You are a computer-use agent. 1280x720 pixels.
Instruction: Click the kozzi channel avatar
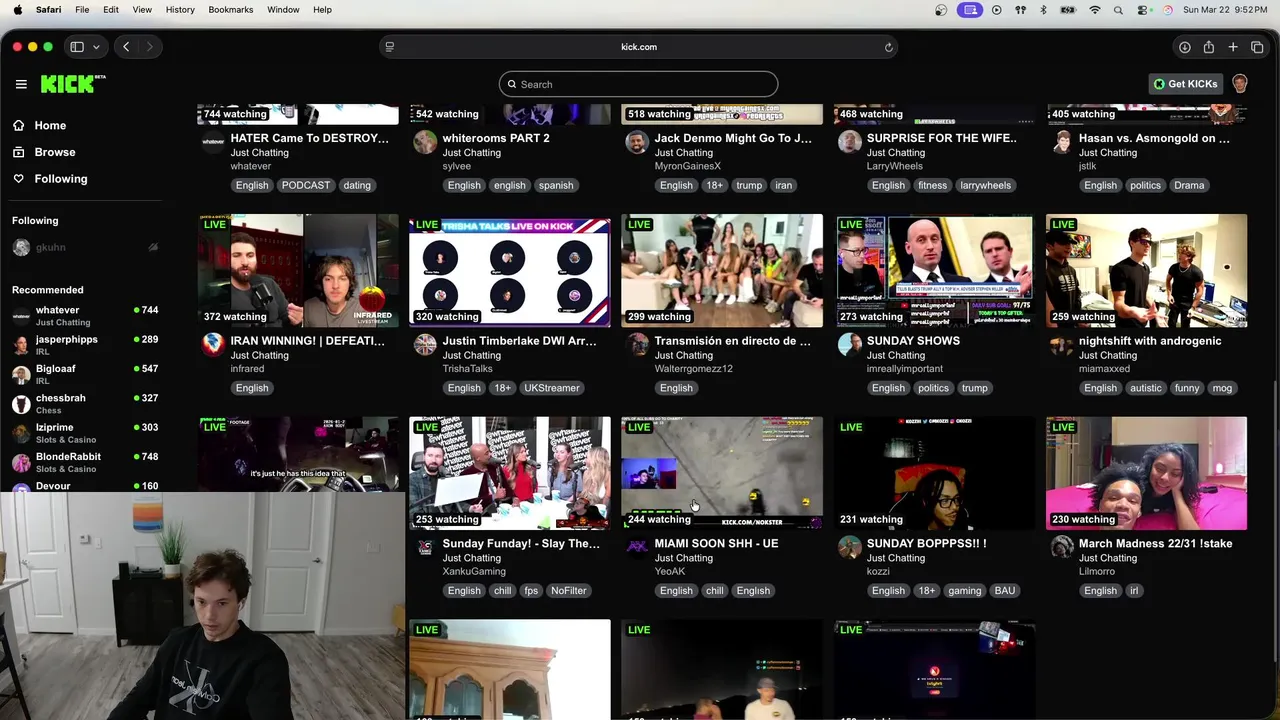pyautogui.click(x=849, y=547)
